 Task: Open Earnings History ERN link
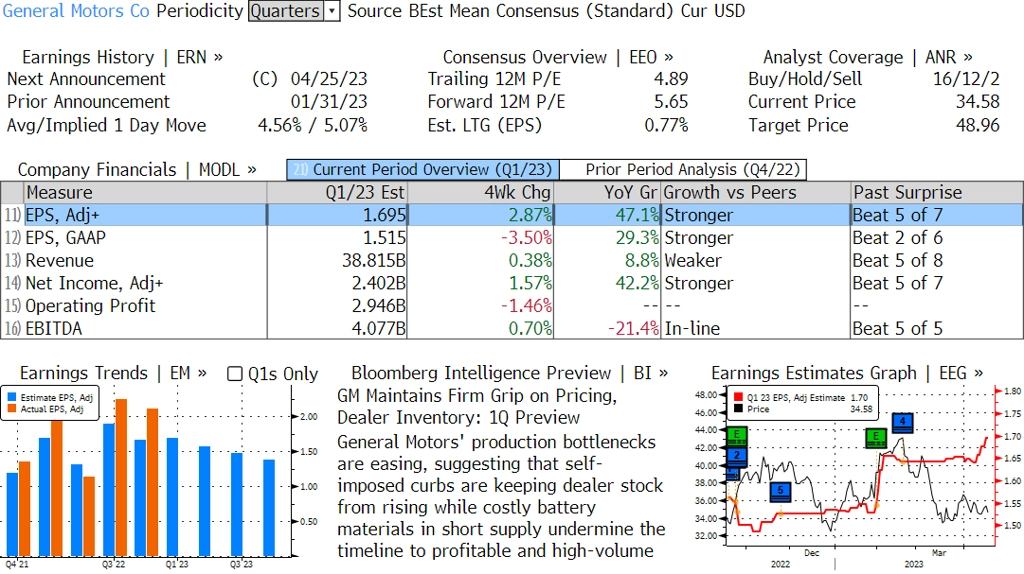point(122,57)
